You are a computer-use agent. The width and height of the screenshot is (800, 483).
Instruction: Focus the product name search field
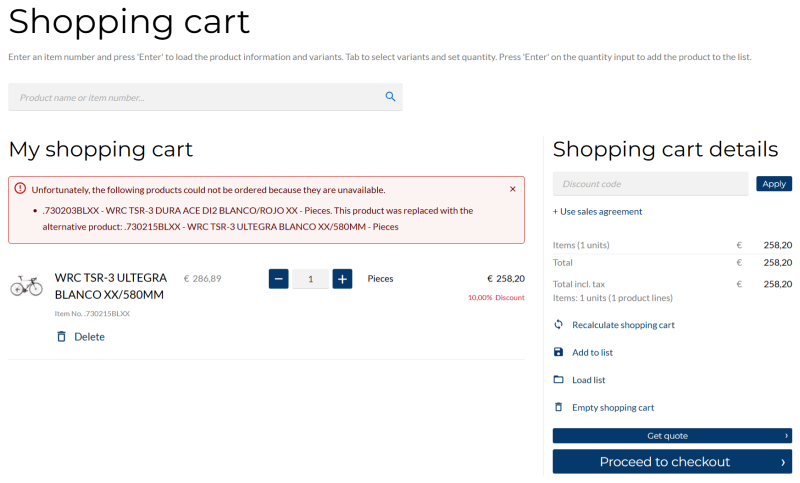[195, 97]
